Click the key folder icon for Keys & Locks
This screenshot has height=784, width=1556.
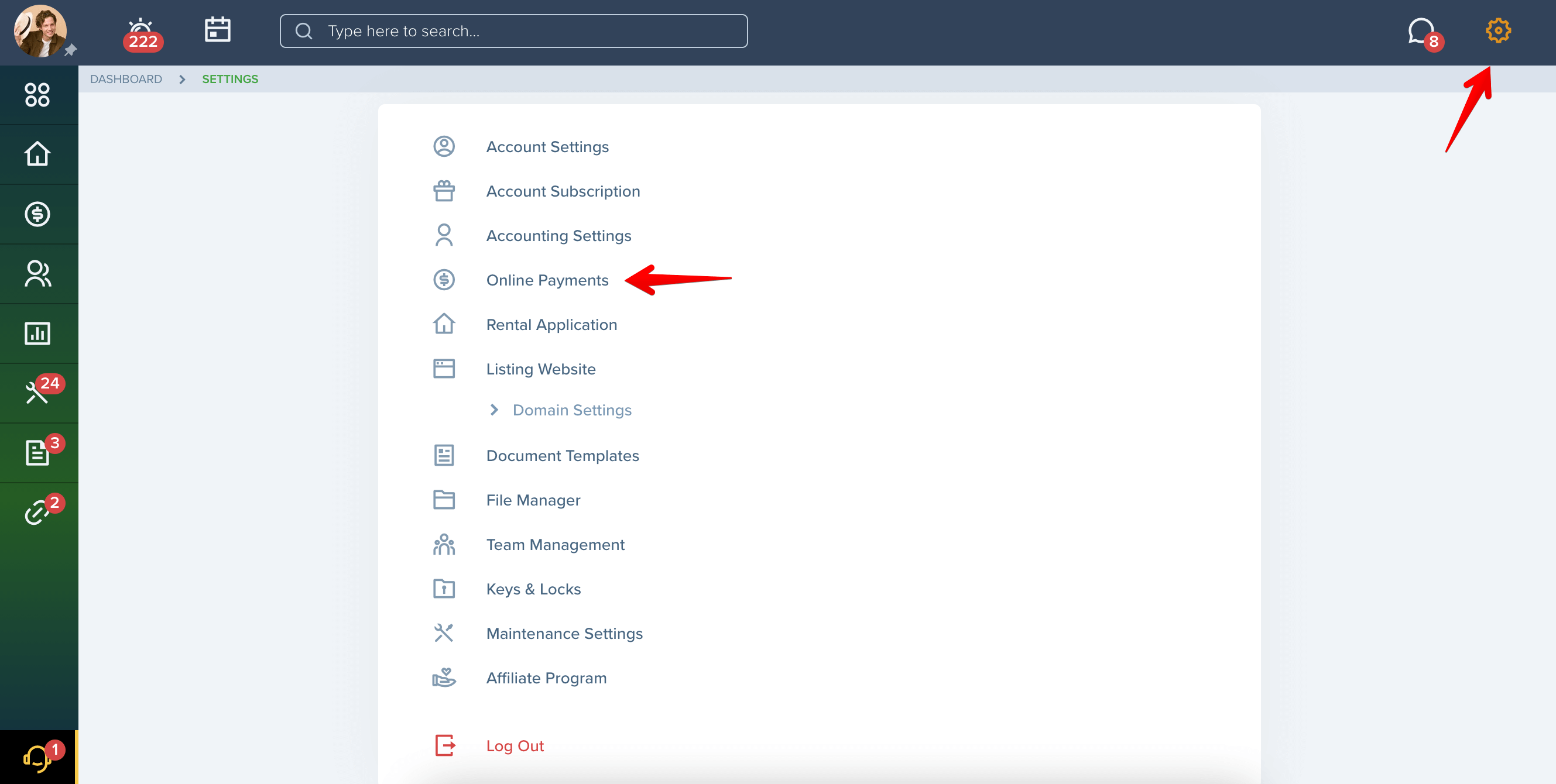[444, 589]
